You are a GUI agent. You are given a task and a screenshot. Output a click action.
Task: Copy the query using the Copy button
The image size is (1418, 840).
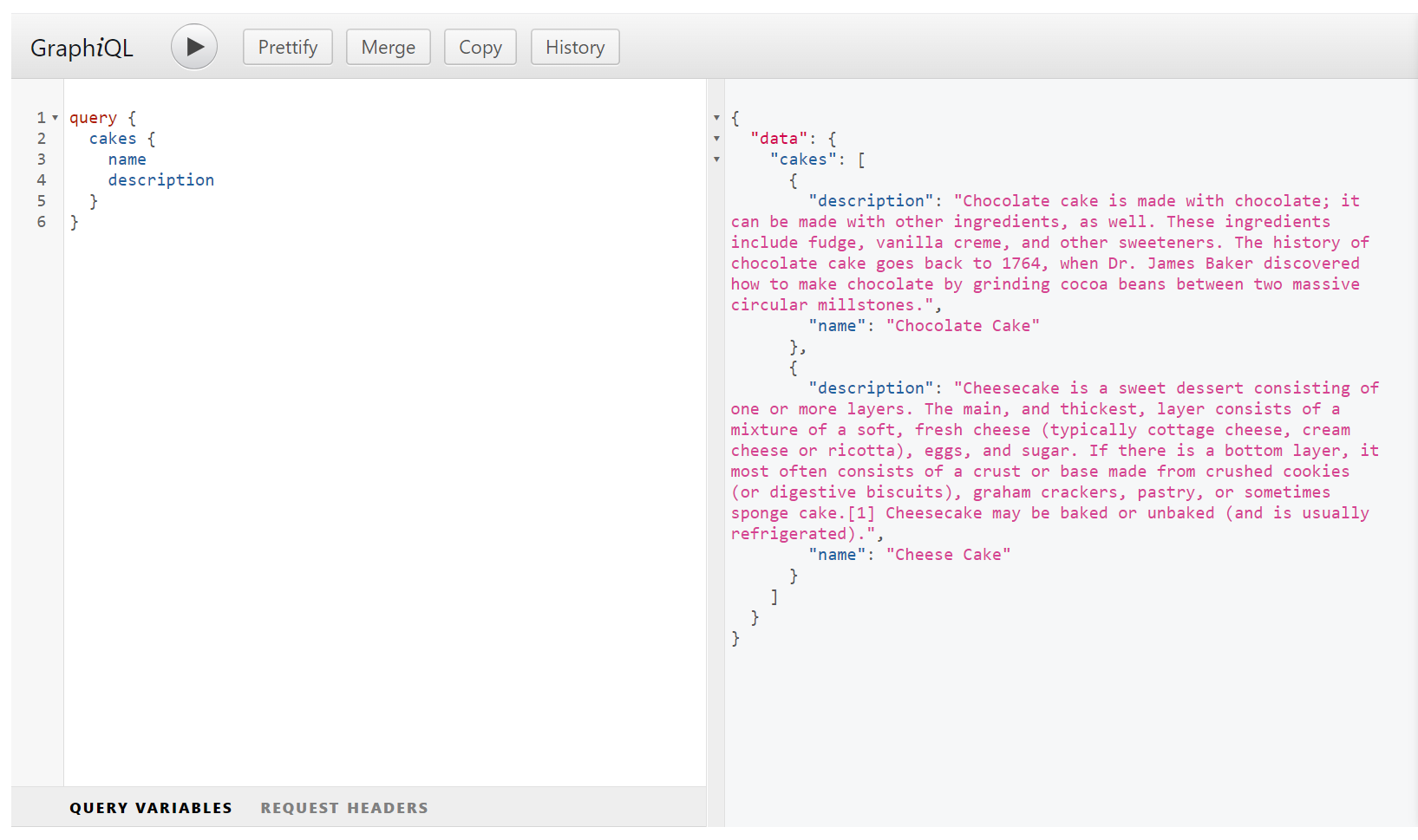(x=480, y=47)
